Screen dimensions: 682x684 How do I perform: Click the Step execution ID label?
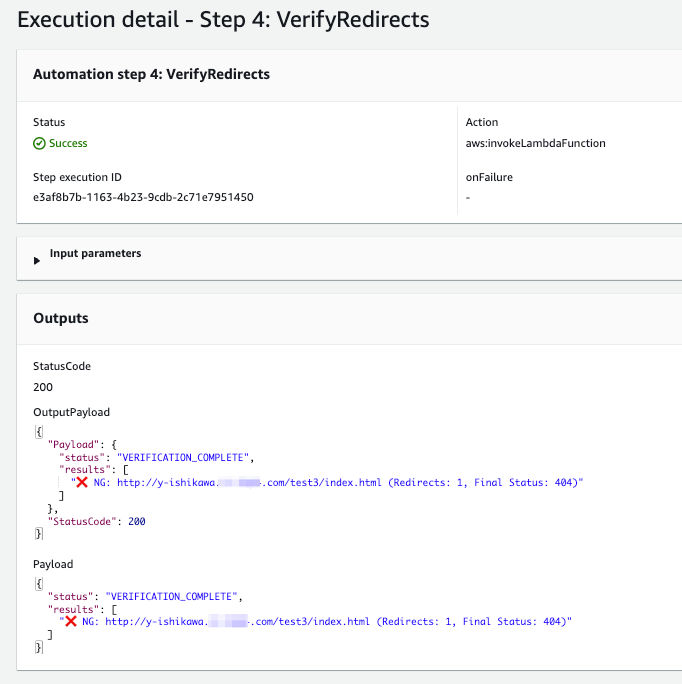coord(77,177)
